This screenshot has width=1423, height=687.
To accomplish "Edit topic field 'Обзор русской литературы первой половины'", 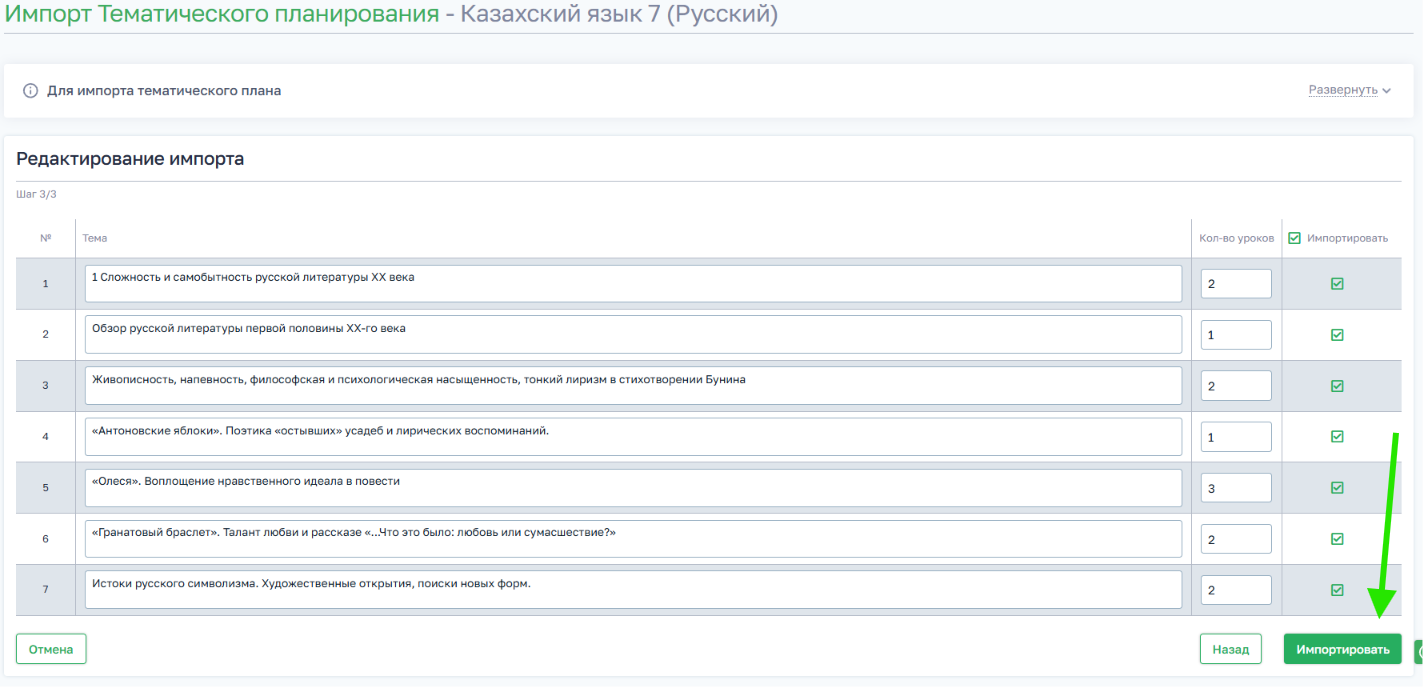I will point(633,334).
